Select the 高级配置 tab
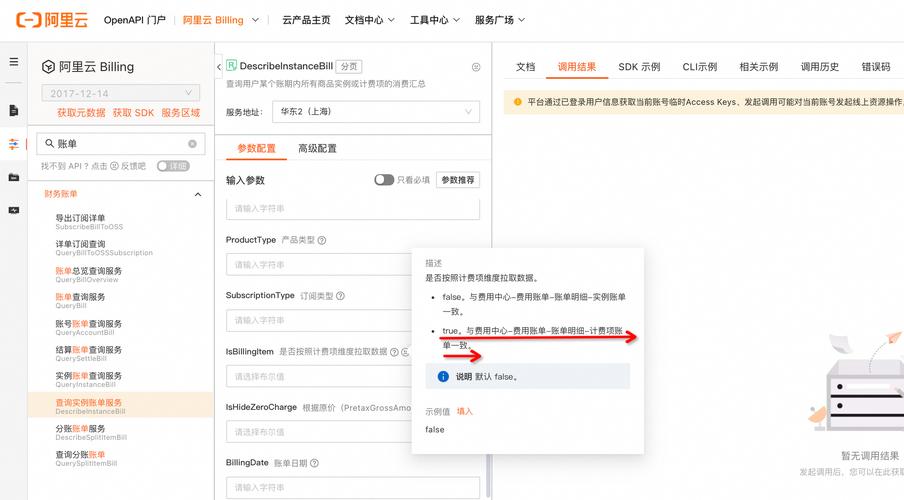This screenshot has height=500, width=904. [317, 148]
